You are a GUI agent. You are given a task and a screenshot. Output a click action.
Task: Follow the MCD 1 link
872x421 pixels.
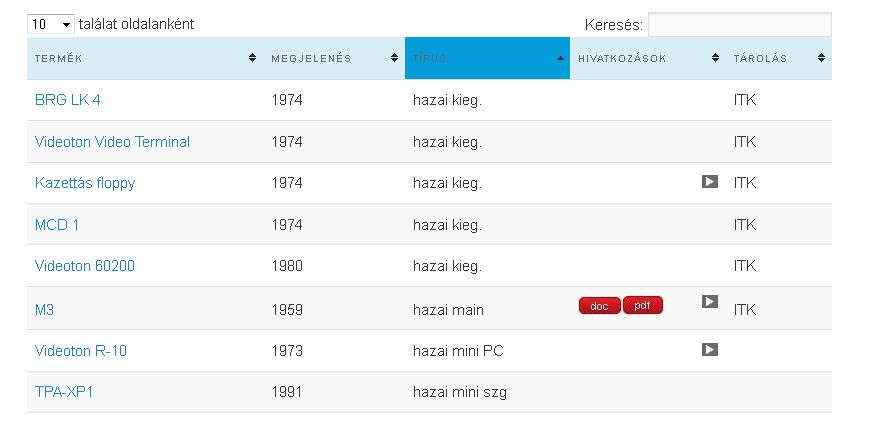pyautogui.click(x=57, y=225)
